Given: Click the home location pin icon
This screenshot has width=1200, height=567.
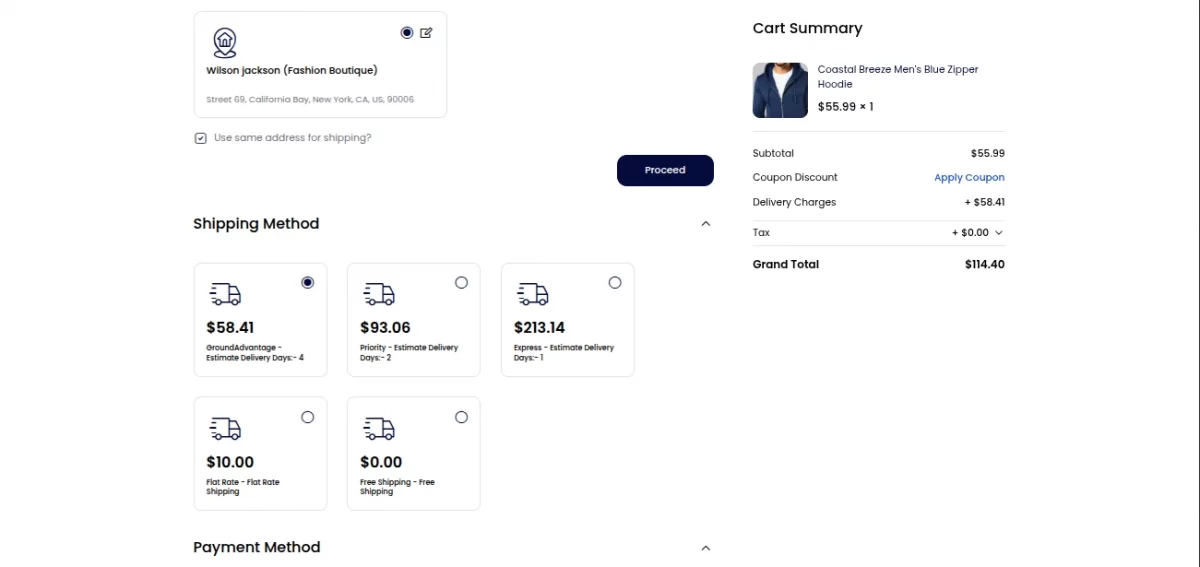Looking at the screenshot, I should [x=225, y=43].
